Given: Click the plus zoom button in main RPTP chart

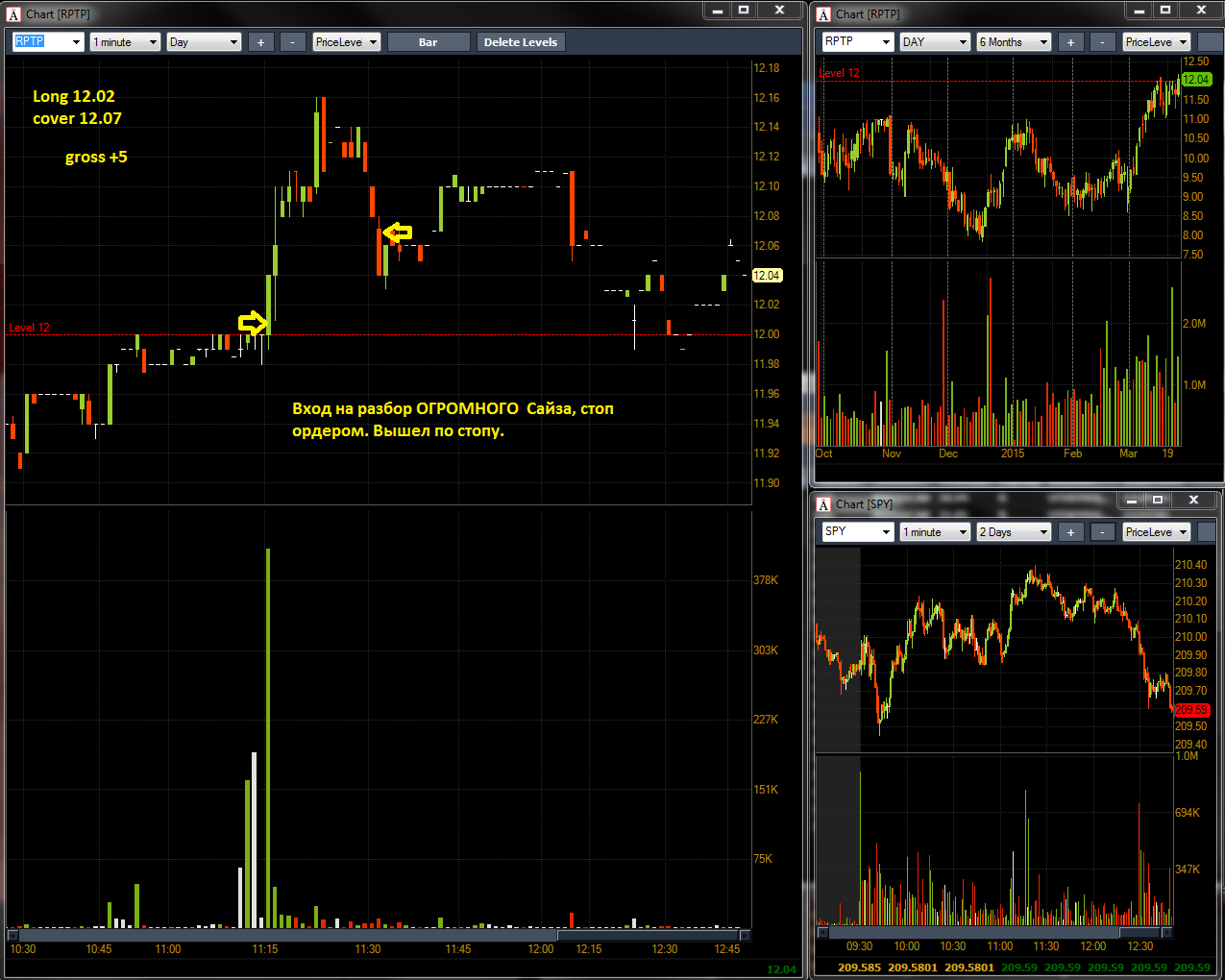Looking at the screenshot, I should pyautogui.click(x=260, y=42).
